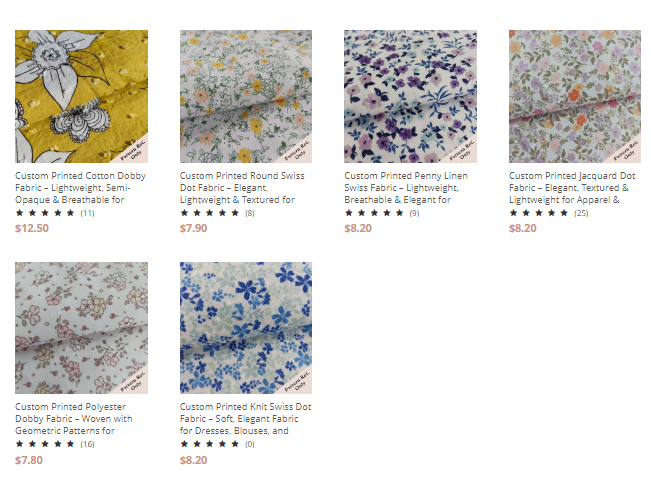Image resolution: width=651 pixels, height=480 pixels.
Task: Click star rating with 11 reviews
Action: (55, 213)
